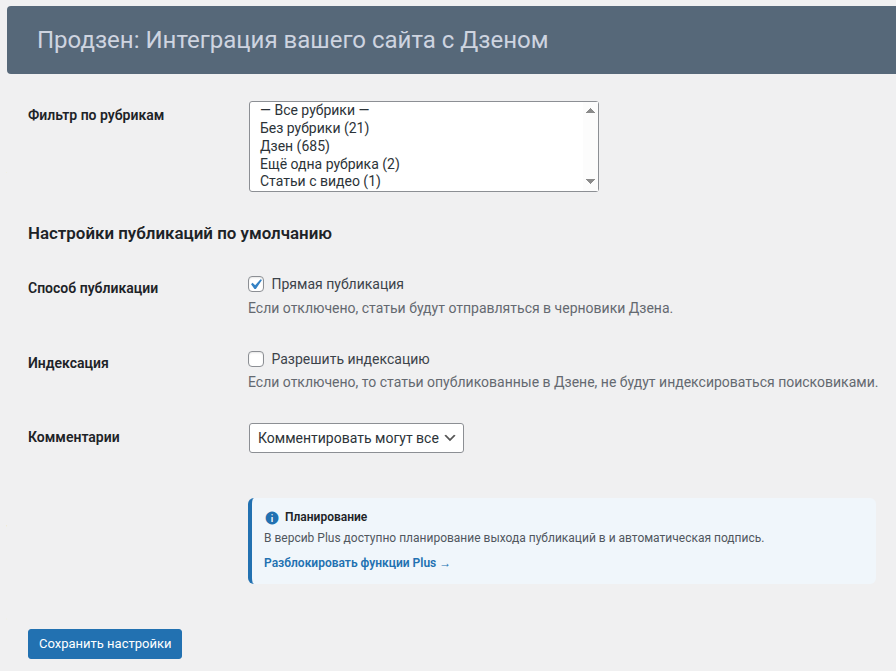
Task: Open the Комментировать могут все dropdown
Action: (x=355, y=438)
